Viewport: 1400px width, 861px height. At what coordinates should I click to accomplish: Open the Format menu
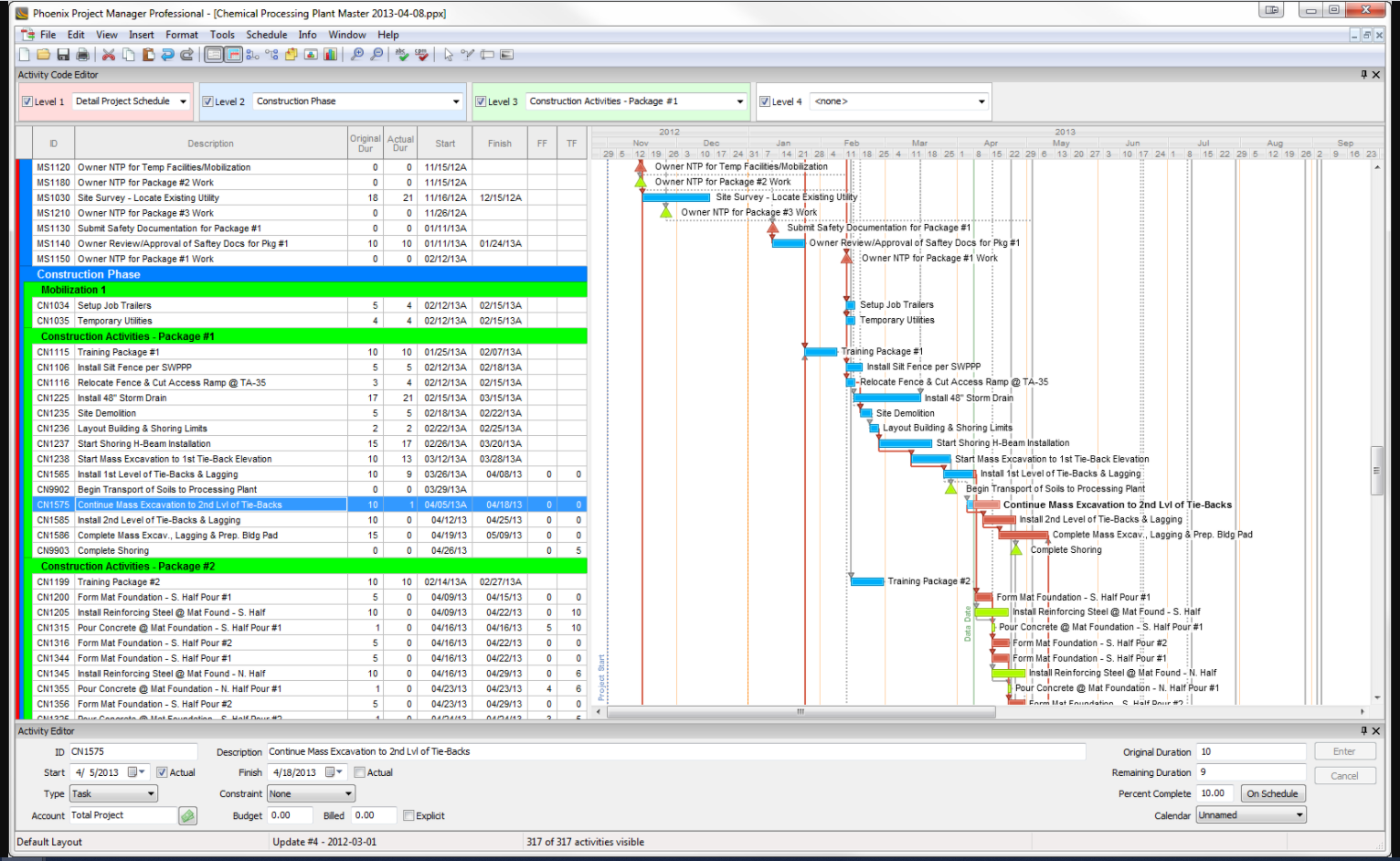pyautogui.click(x=182, y=35)
